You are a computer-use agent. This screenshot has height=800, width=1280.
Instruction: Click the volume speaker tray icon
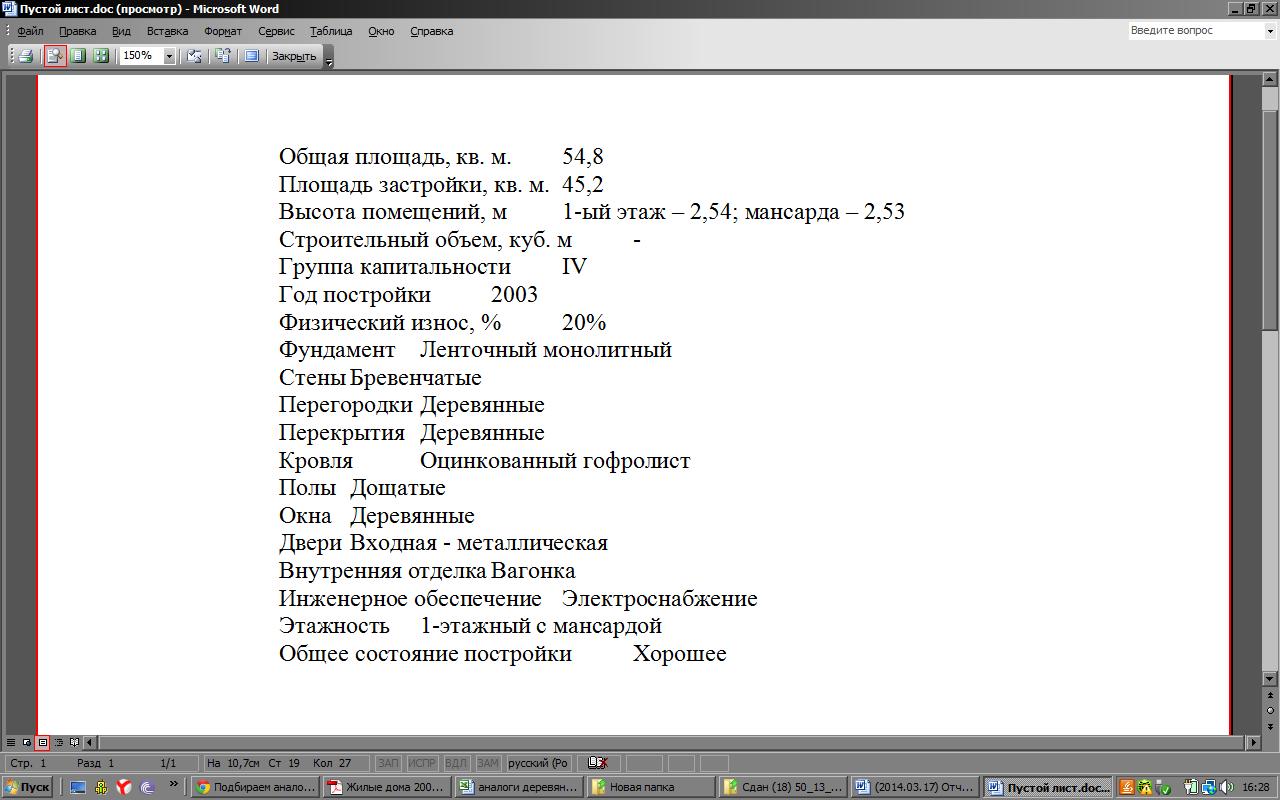tap(1227, 787)
